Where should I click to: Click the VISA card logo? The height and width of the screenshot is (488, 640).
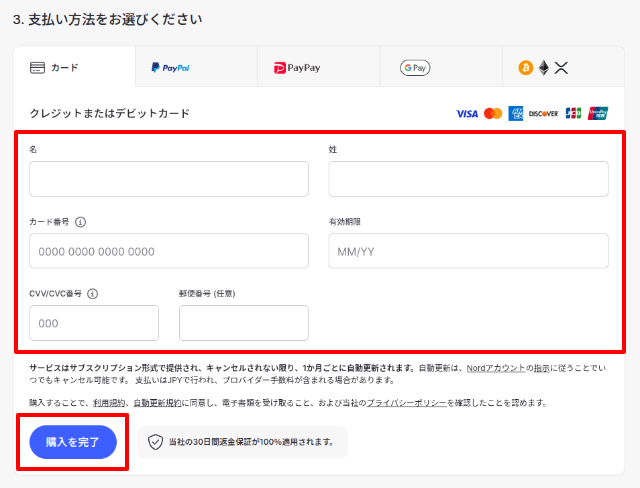point(467,114)
